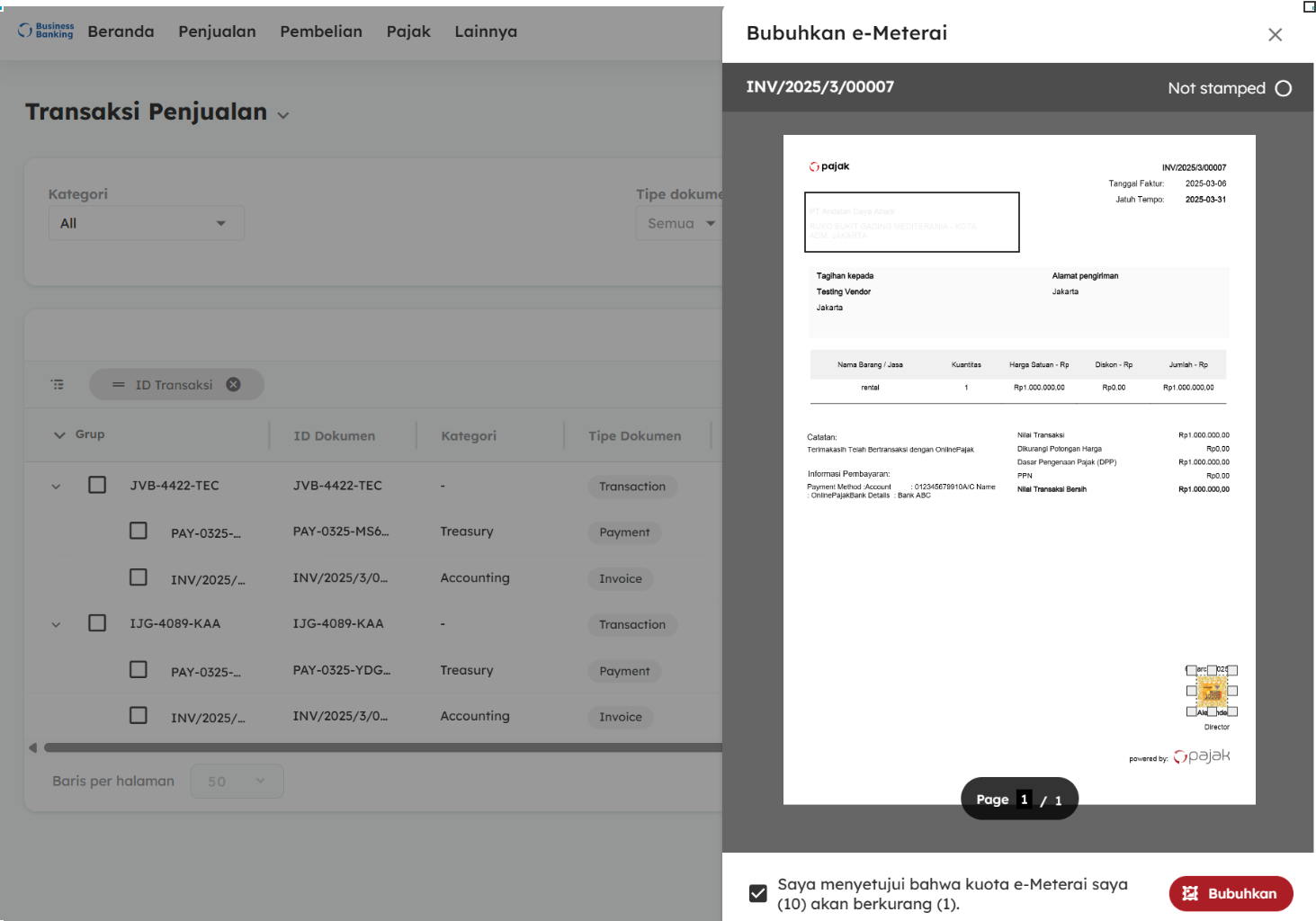Open the Penjualan menu
The image size is (1316, 921).
pos(217,31)
